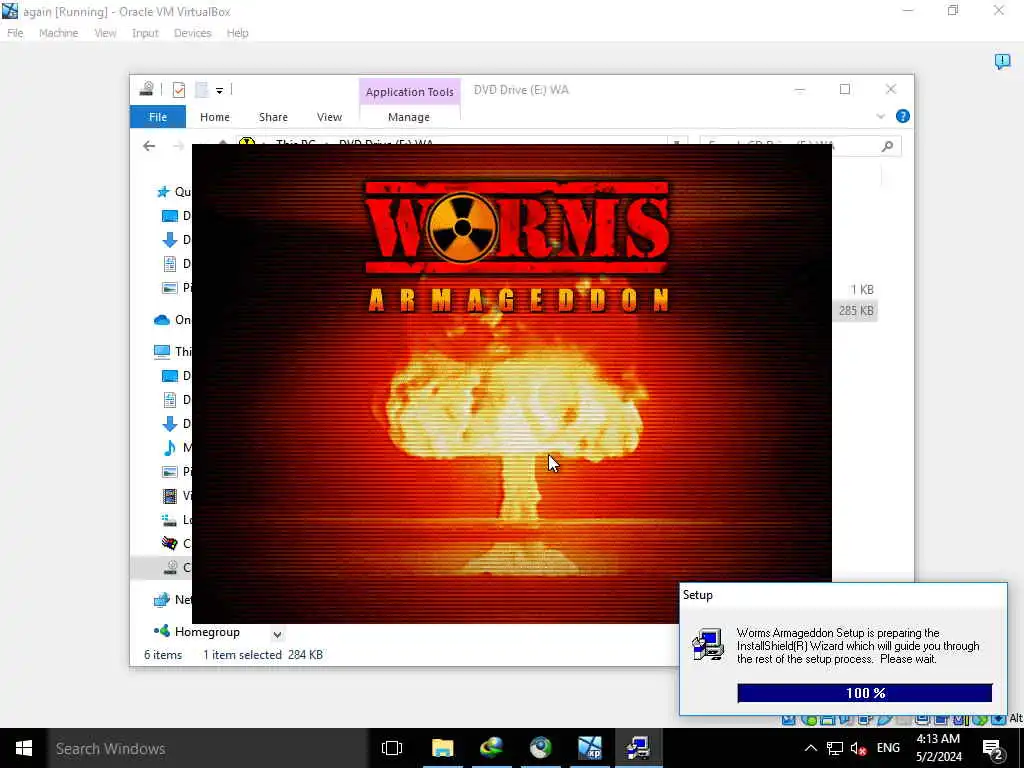The width and height of the screenshot is (1024, 768).
Task: Click New folder icon in quick access toolbar
Action: coord(202,89)
